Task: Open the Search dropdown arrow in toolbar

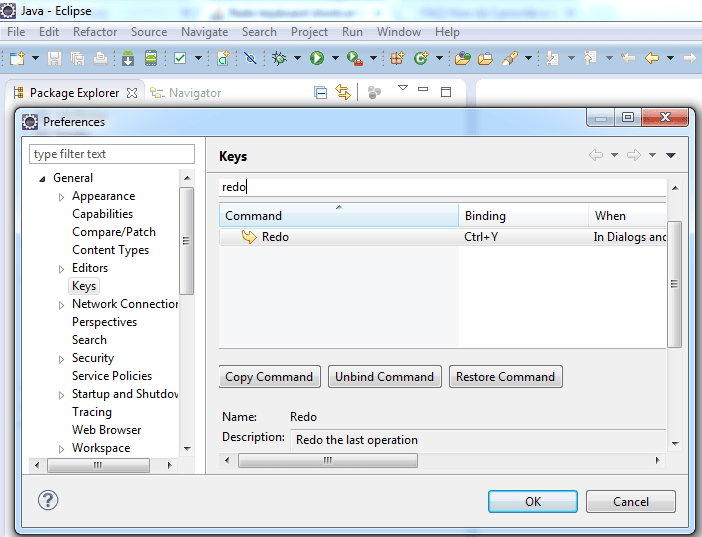Action: coord(528,58)
